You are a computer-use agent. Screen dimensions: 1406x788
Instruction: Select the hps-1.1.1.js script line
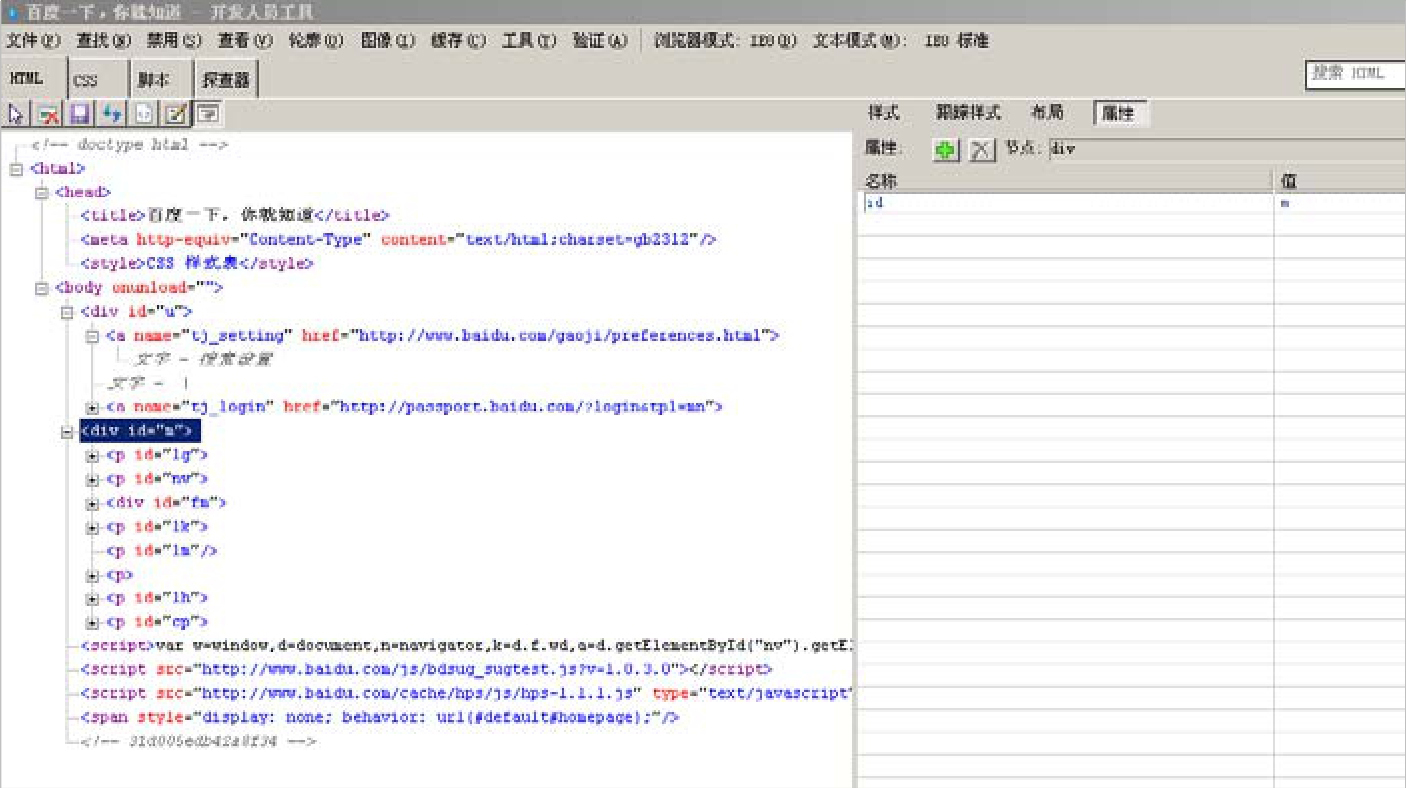tap(467, 693)
